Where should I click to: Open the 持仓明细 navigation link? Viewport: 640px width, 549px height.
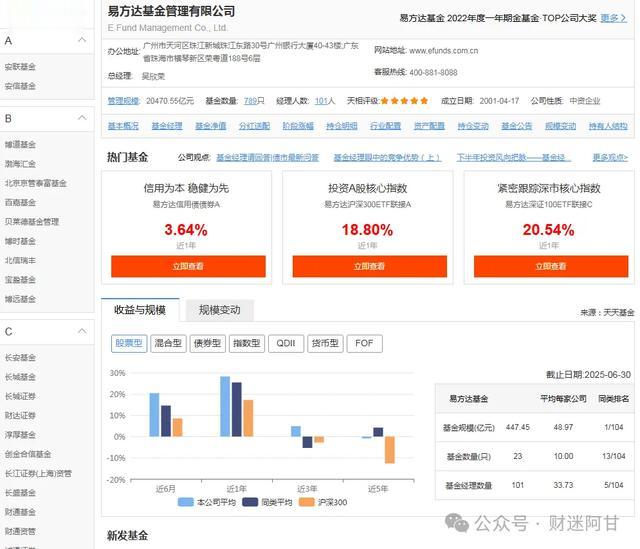342,126
